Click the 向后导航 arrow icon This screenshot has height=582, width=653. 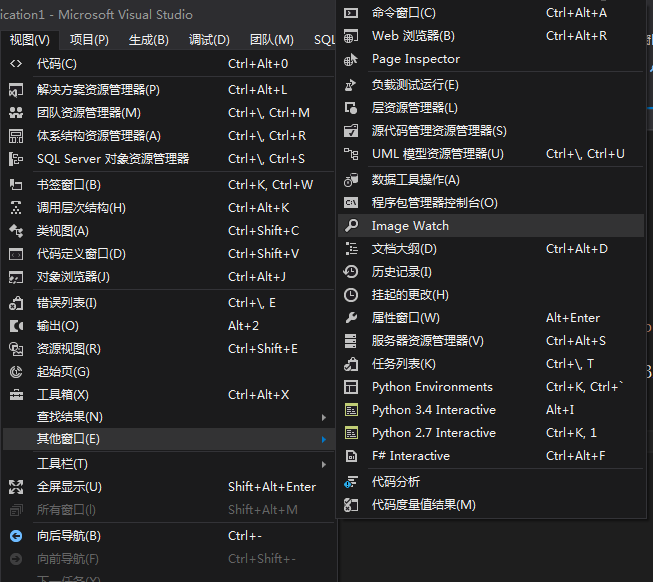pos(16,536)
